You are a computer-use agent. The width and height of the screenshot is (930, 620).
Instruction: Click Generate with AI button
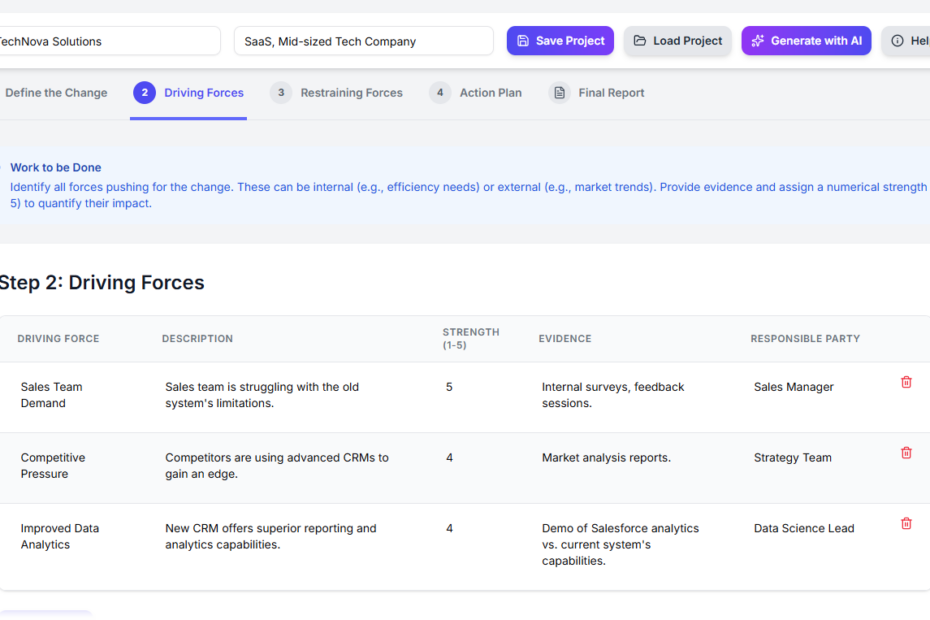806,41
